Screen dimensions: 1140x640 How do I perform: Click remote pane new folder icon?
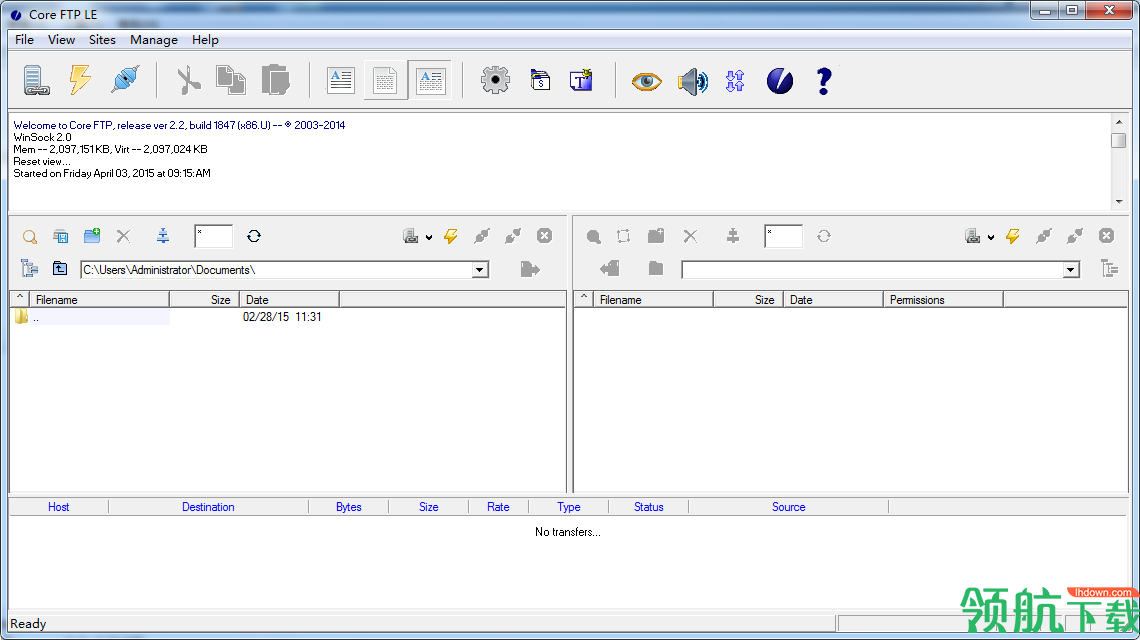[x=656, y=236]
